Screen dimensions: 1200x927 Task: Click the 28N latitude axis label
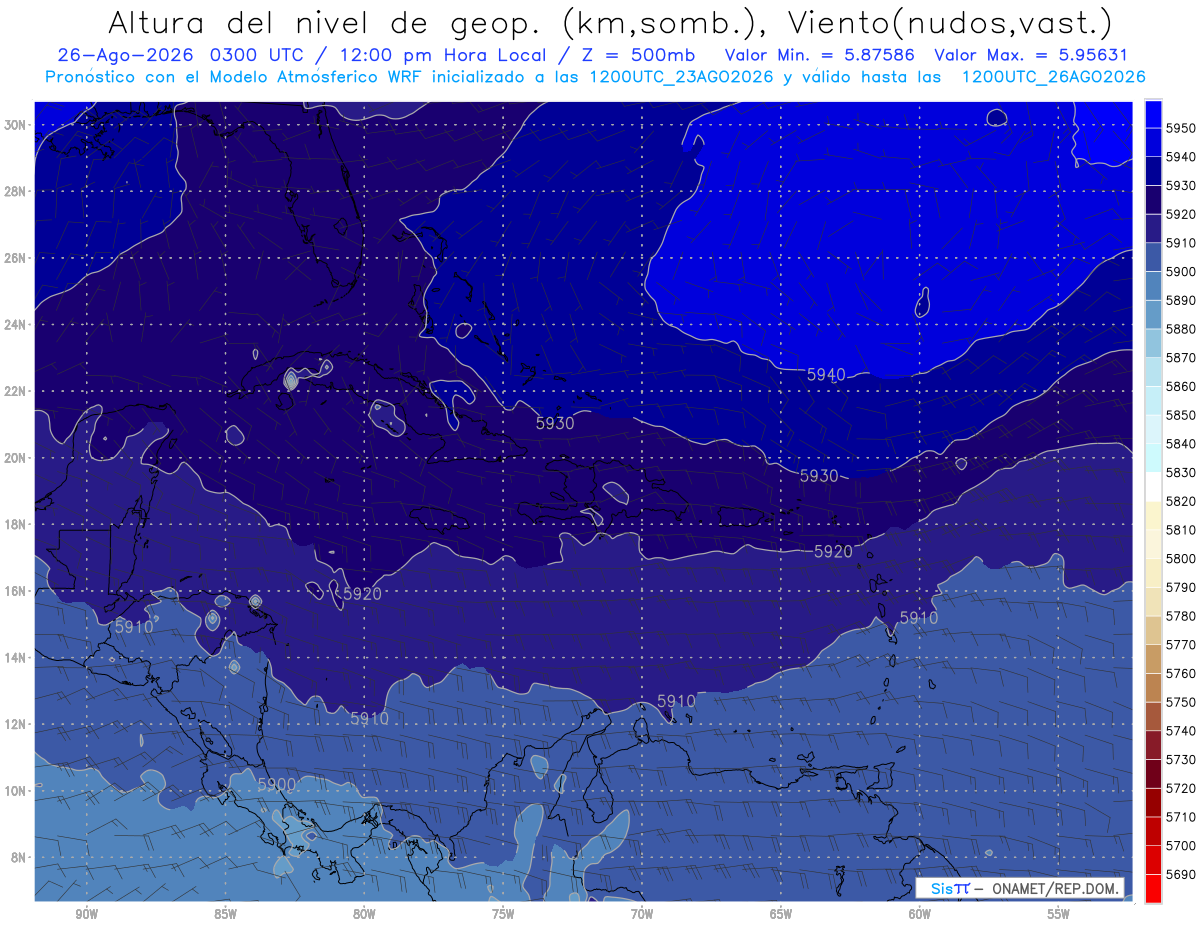[x=14, y=191]
